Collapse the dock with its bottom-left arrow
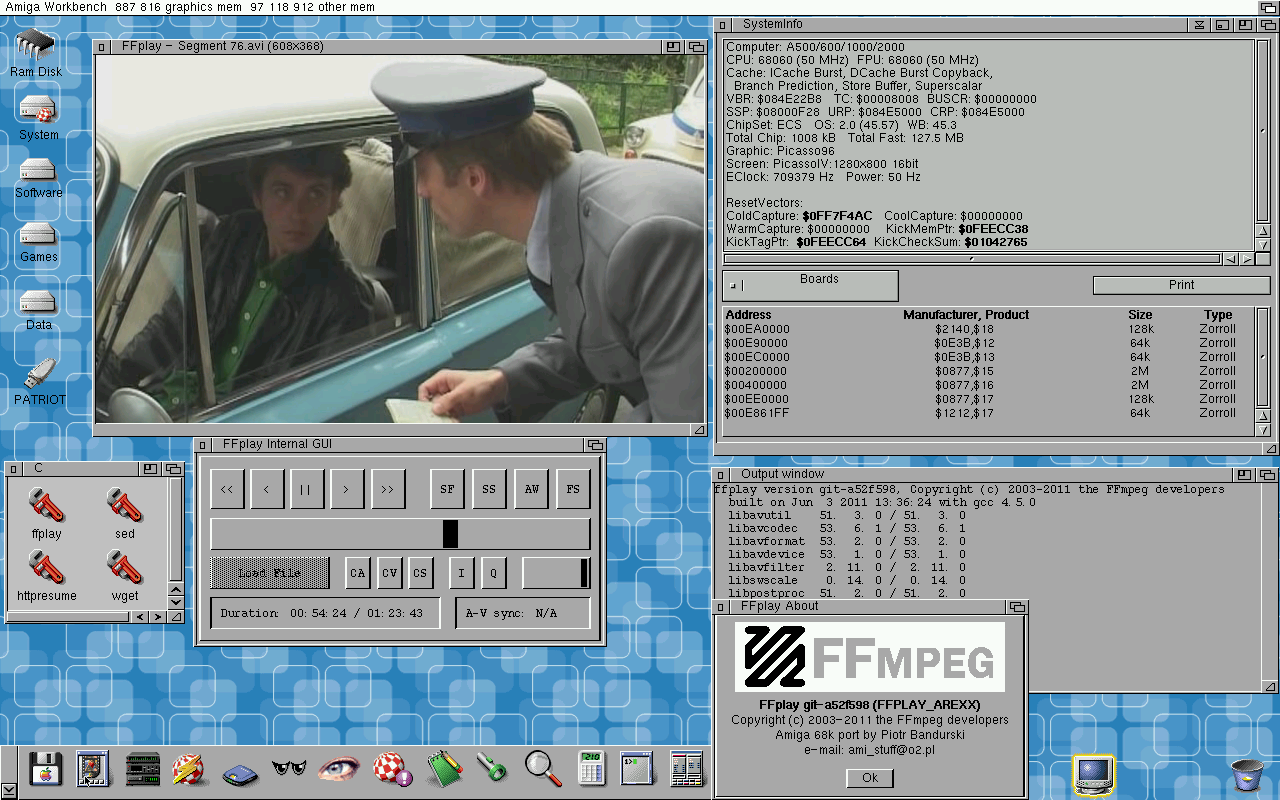 pyautogui.click(x=8, y=791)
